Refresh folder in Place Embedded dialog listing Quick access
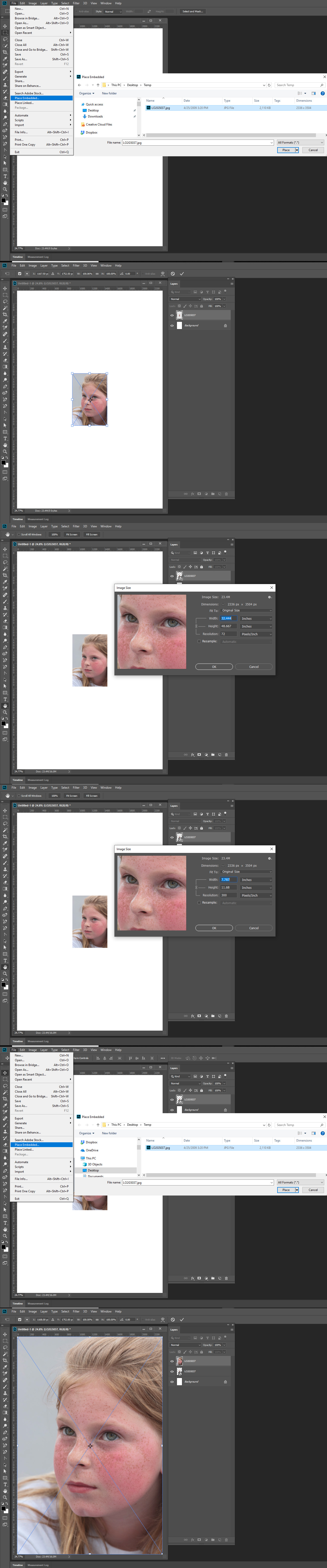This screenshot has width=327, height=1568. click(269, 85)
